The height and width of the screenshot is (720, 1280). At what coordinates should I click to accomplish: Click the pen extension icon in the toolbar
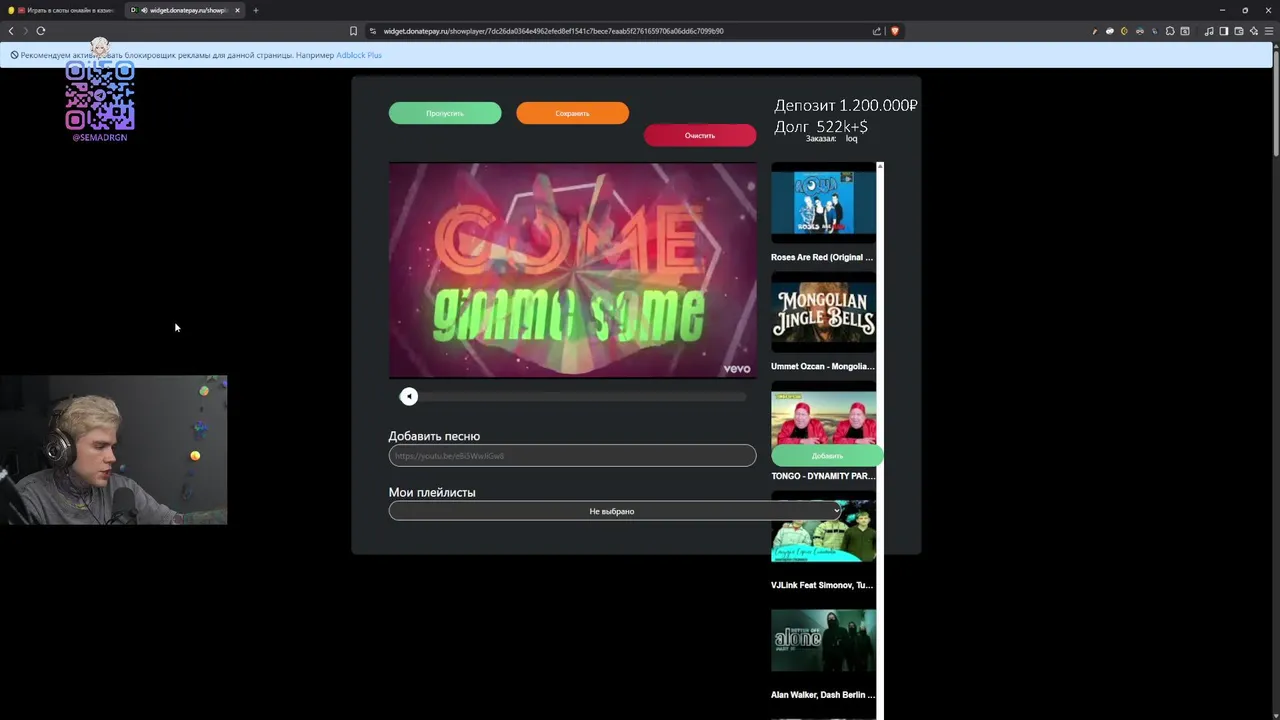coord(1095,31)
